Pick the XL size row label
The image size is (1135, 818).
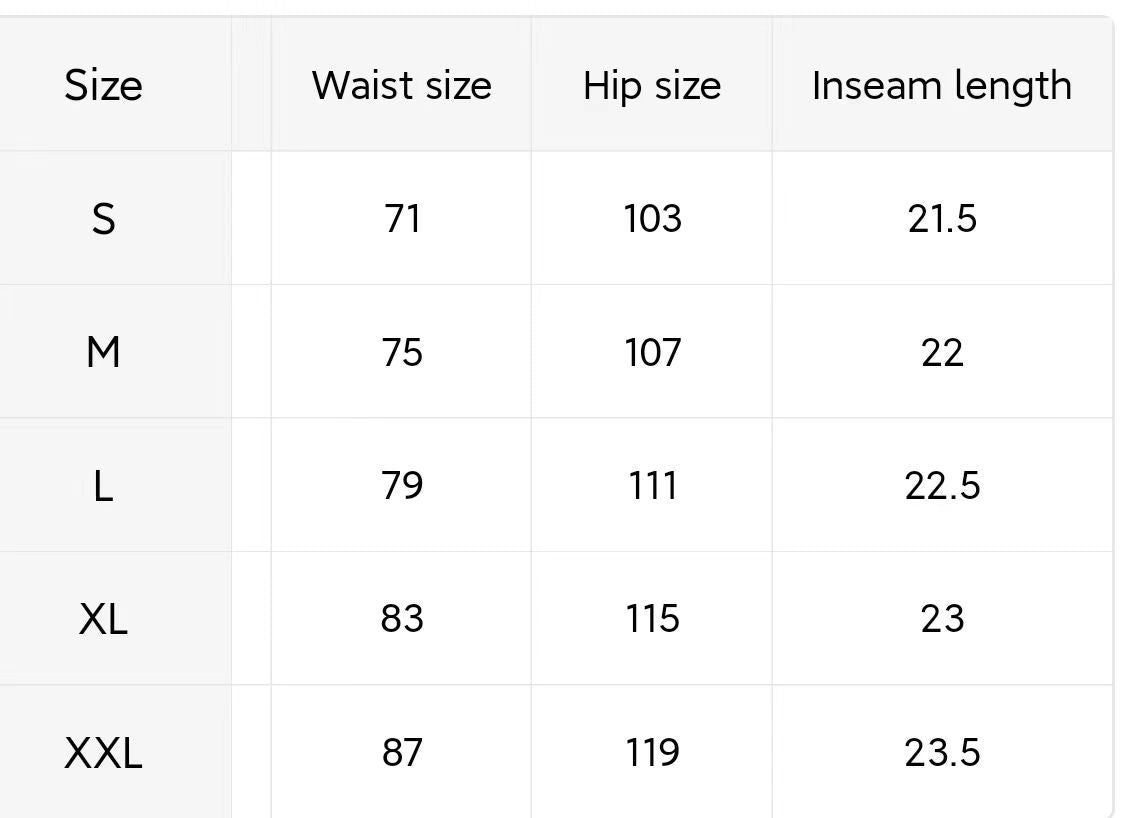[104, 620]
